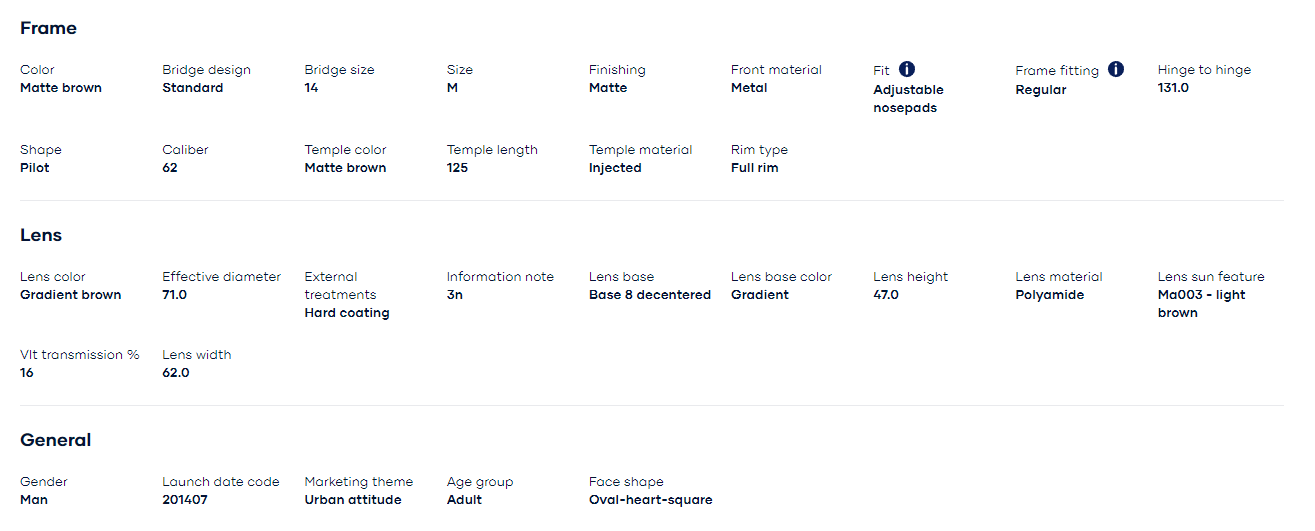Click the info icon beside Frame fitting
The width and height of the screenshot is (1315, 531).
pyautogui.click(x=1116, y=69)
